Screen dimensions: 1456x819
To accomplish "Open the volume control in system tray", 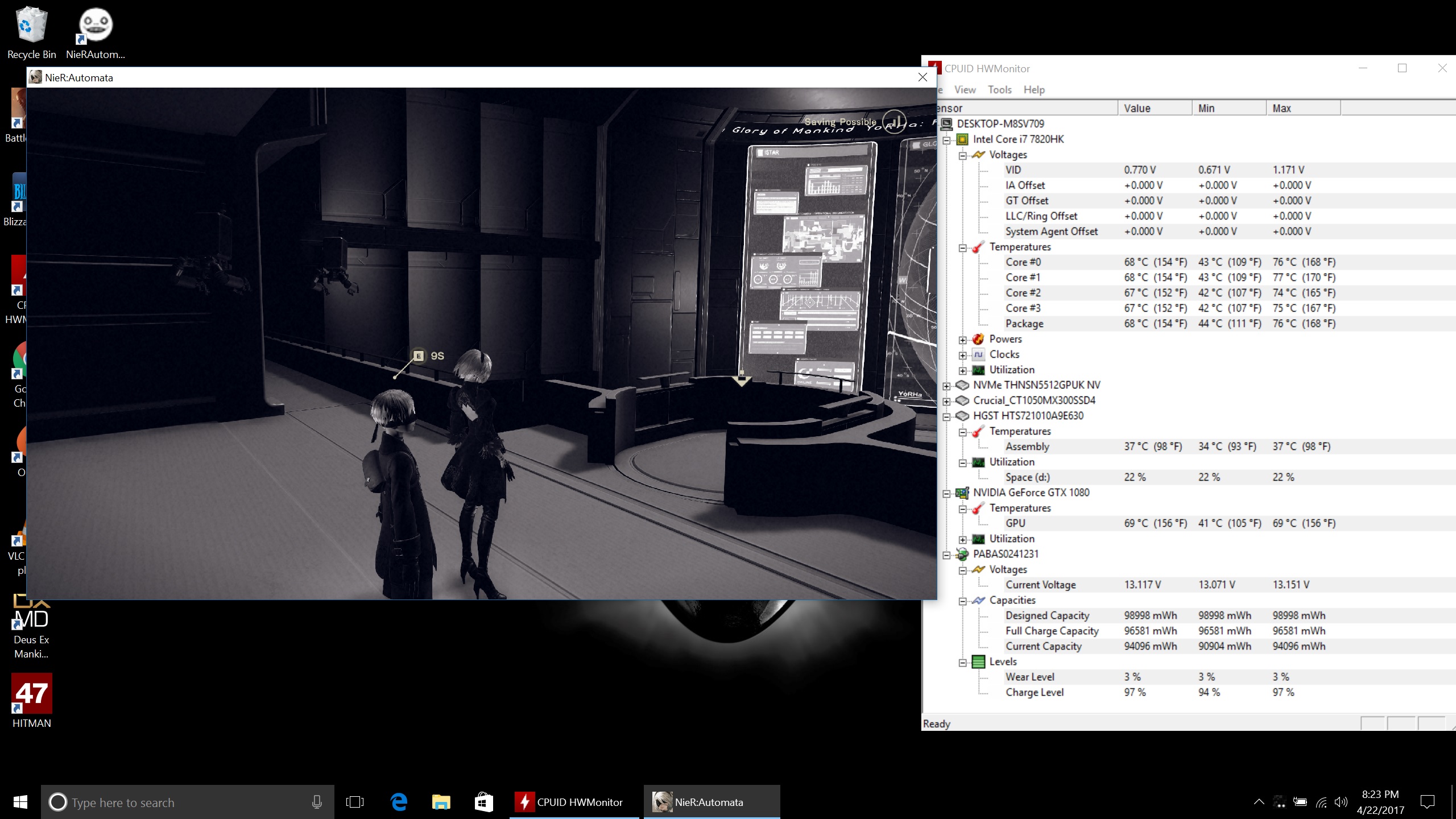I will click(x=1341, y=802).
